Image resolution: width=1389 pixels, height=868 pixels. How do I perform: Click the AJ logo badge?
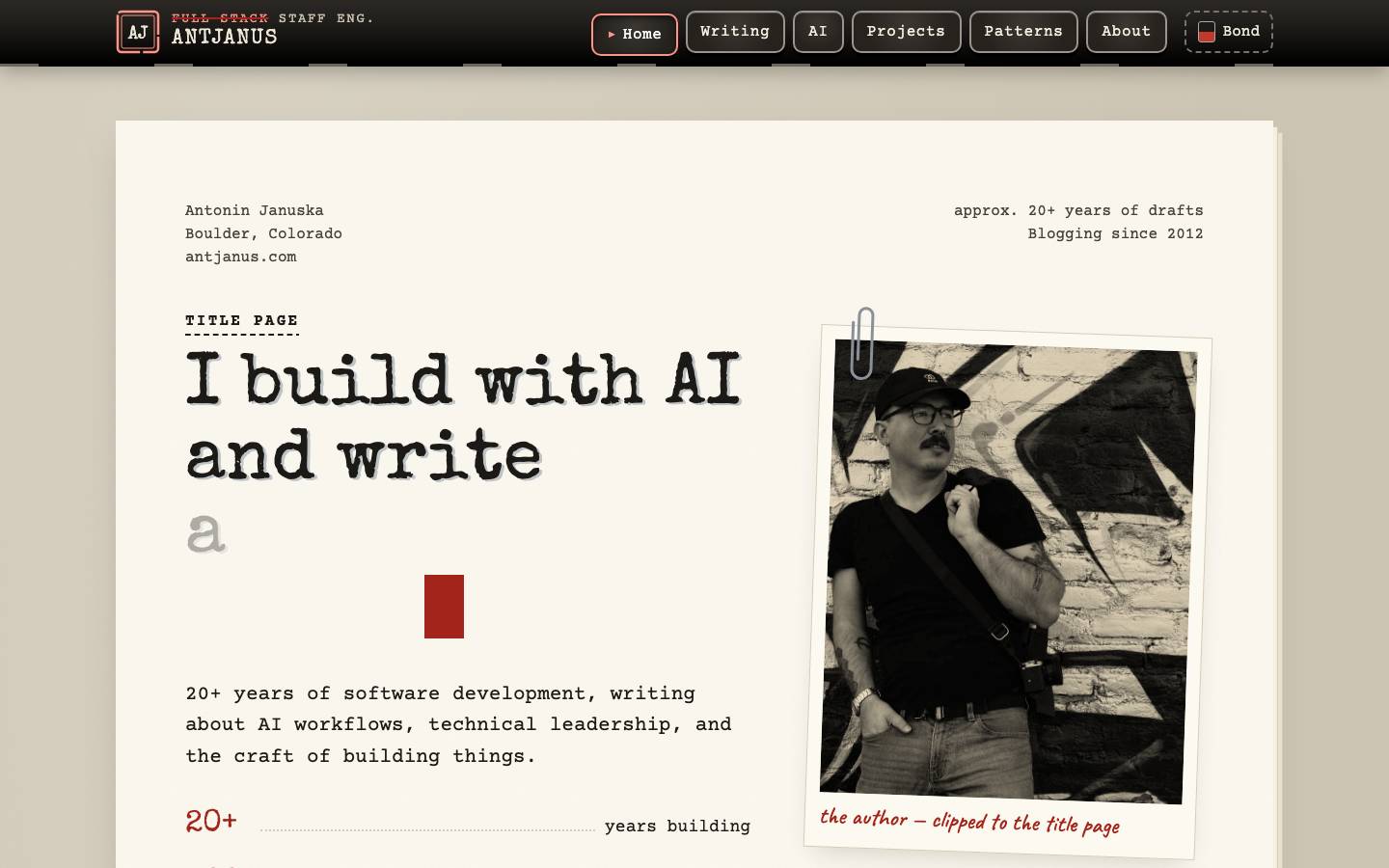138,32
